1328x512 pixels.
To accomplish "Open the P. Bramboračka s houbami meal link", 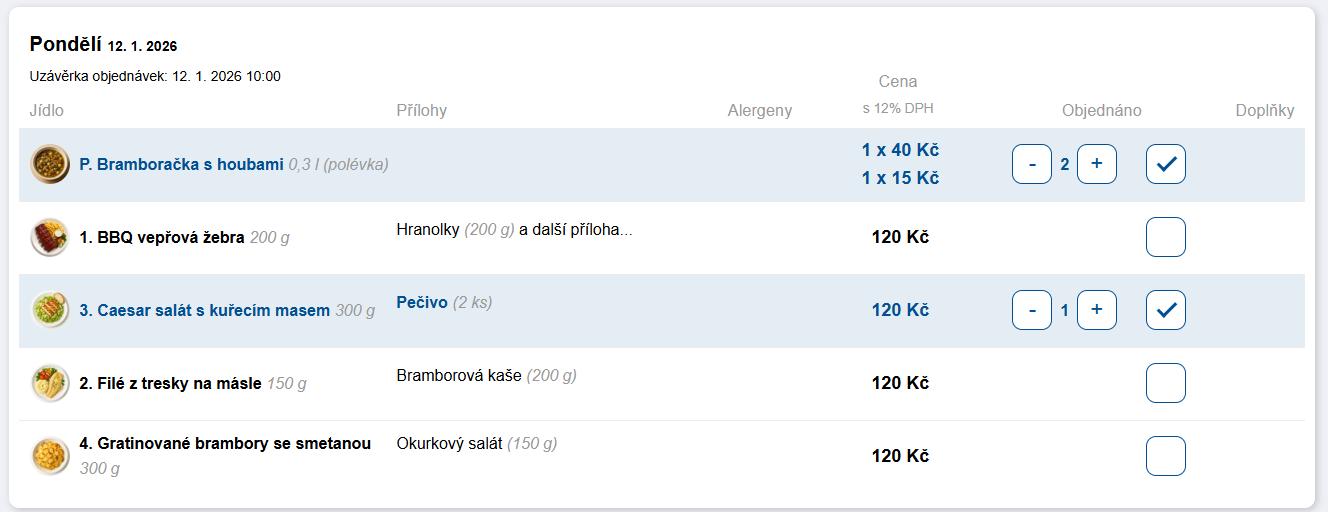I will (181, 164).
